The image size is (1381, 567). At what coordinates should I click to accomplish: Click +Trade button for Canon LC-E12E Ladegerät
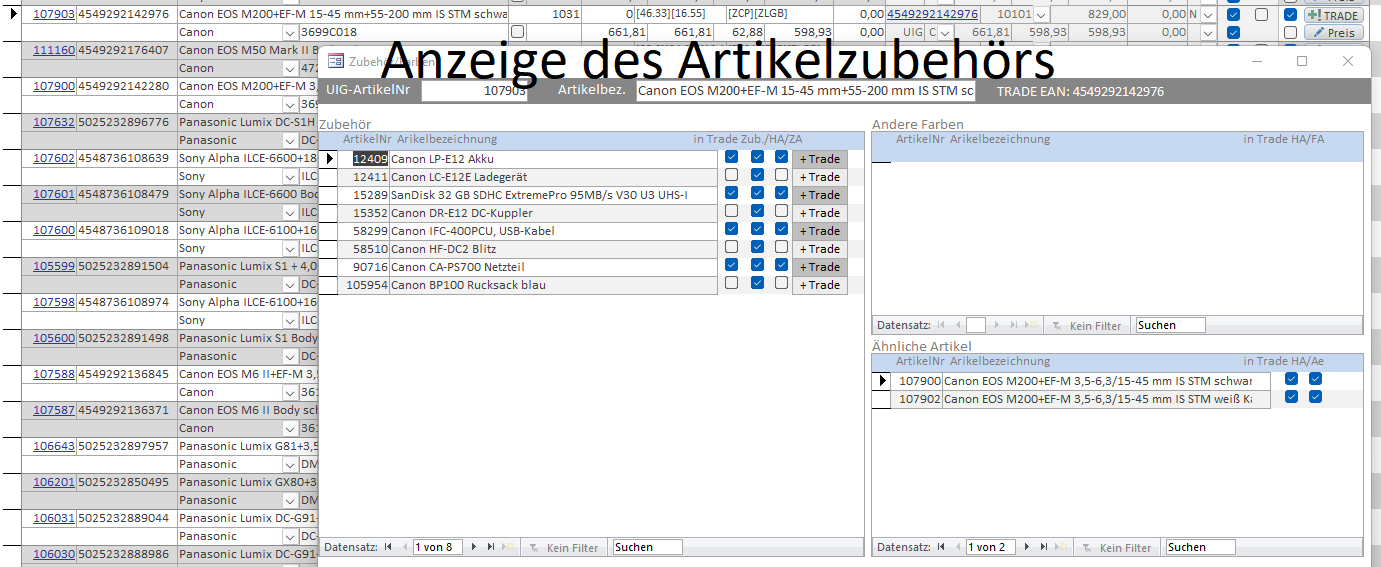click(820, 177)
